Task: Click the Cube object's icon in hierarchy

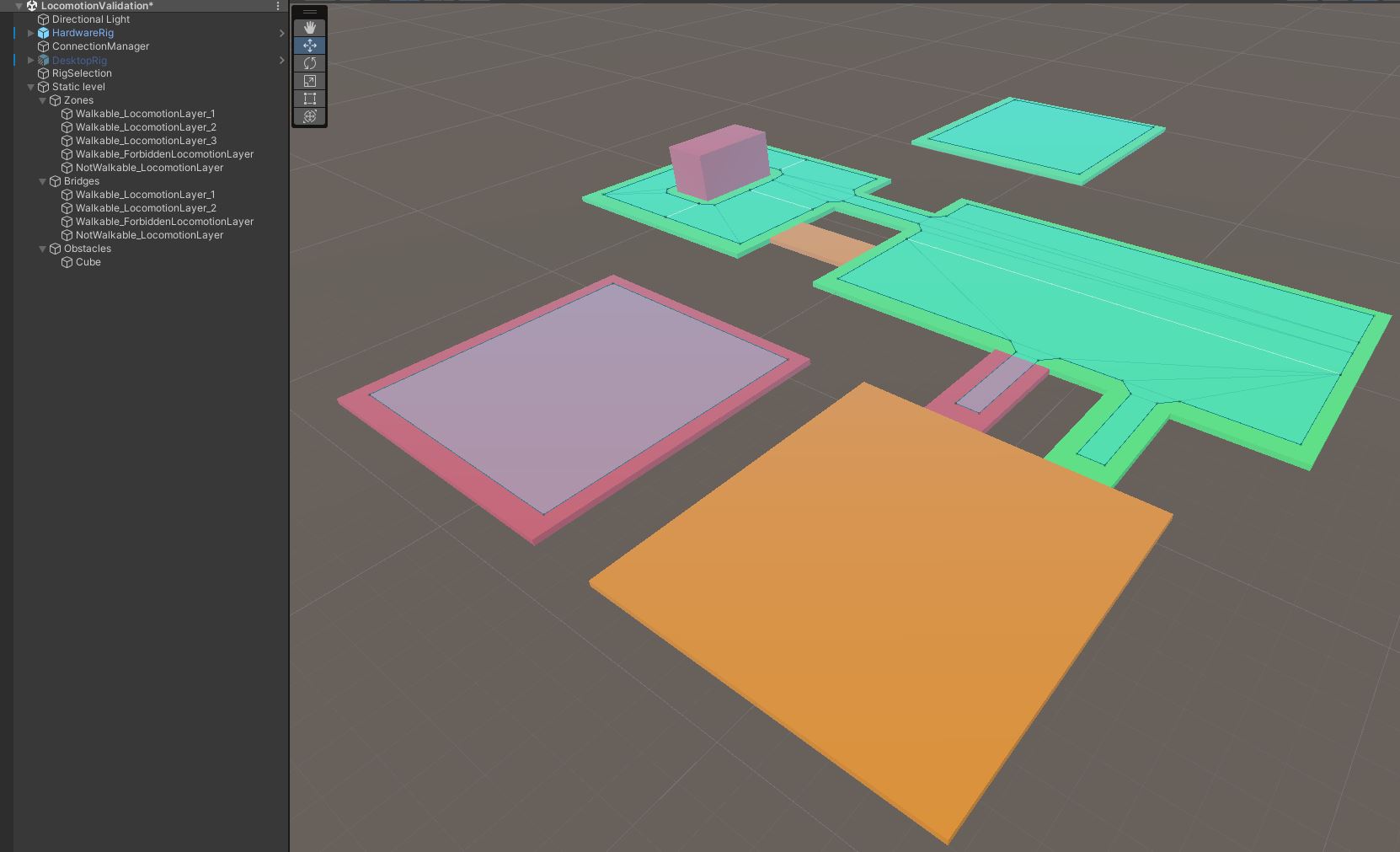Action: pos(67,262)
